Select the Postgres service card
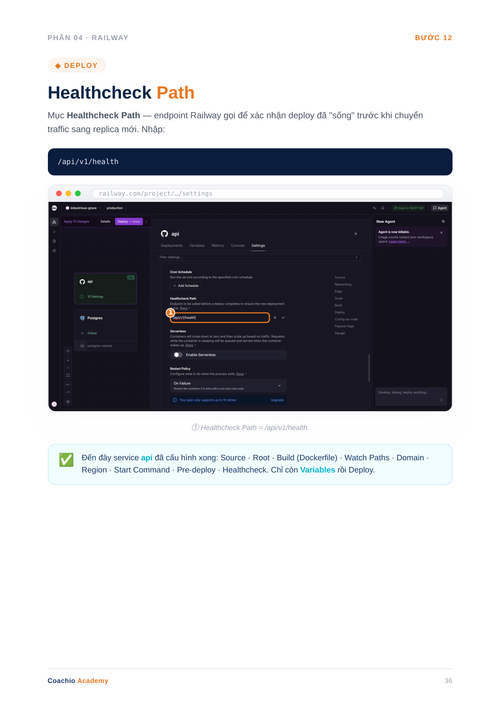 (106, 325)
